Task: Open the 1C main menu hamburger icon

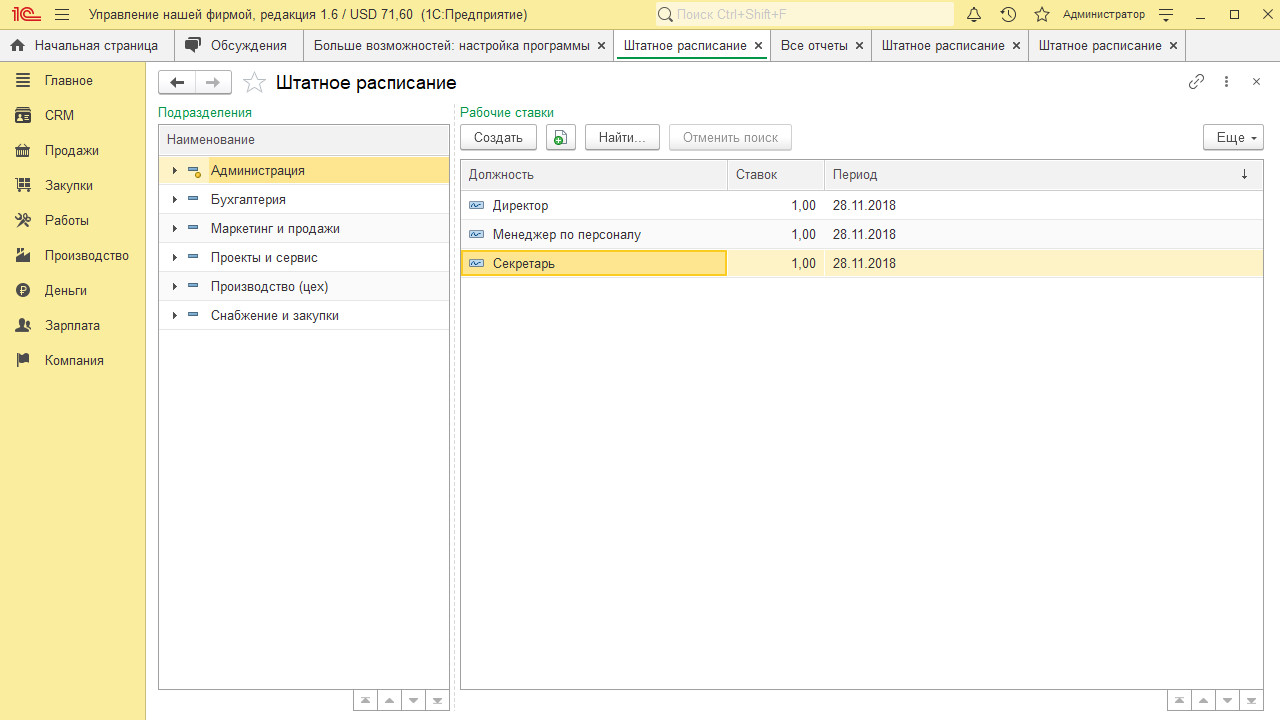Action: coord(62,15)
